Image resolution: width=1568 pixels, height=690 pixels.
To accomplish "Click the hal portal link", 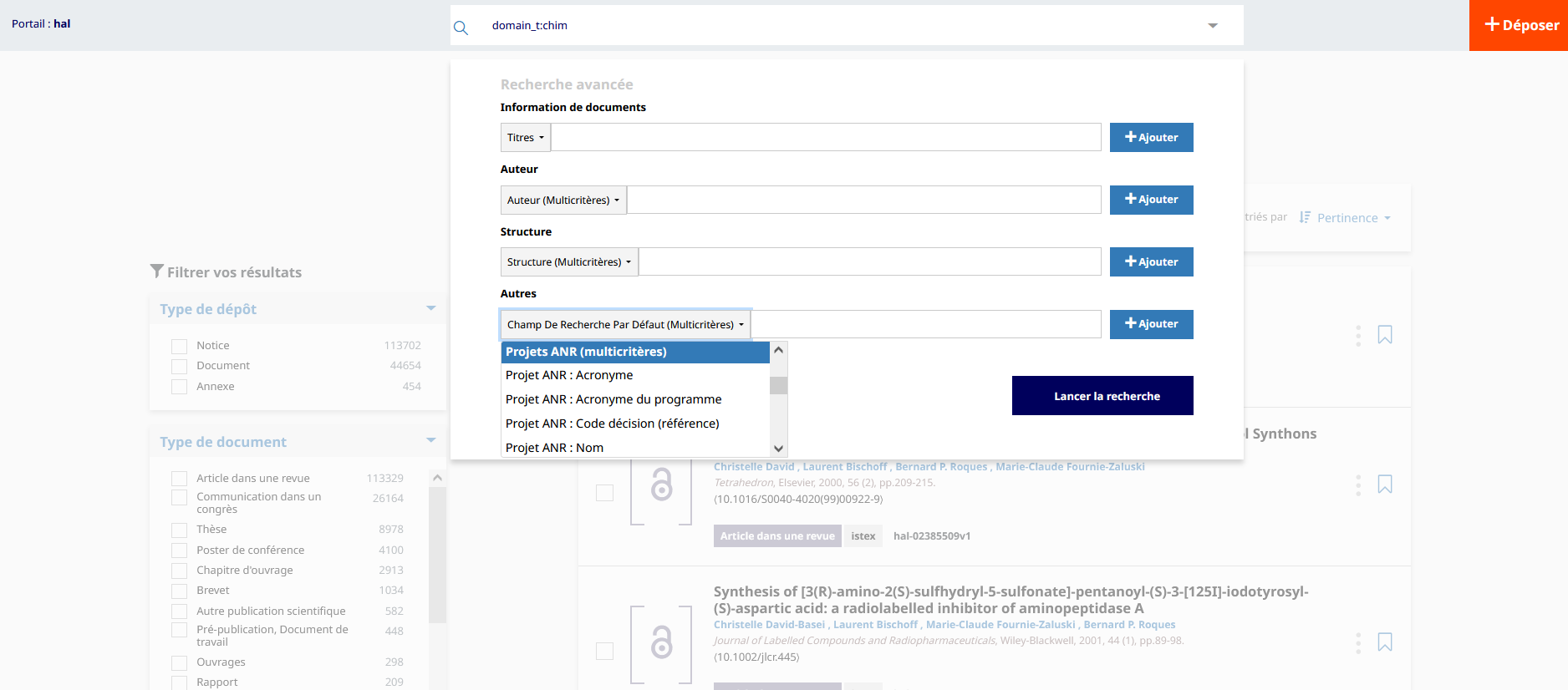I will [x=62, y=23].
